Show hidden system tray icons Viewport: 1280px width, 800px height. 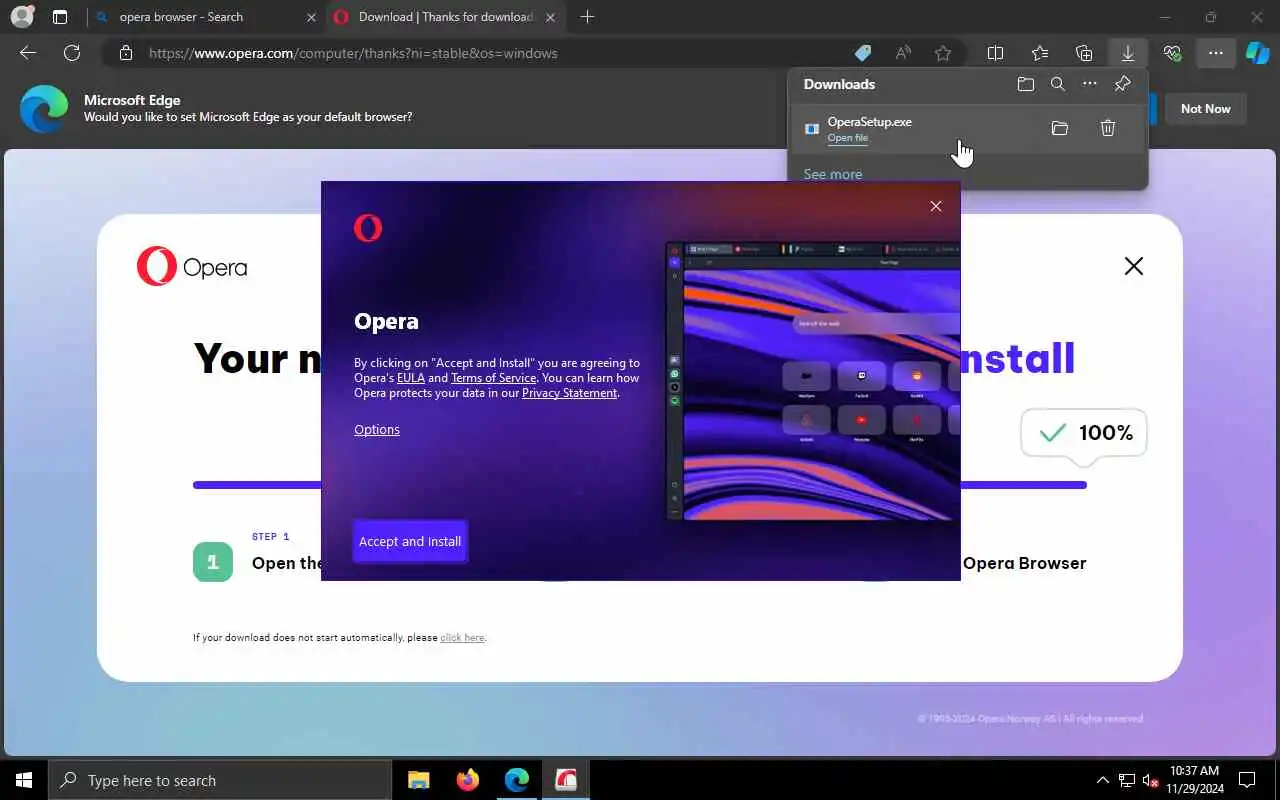1103,780
